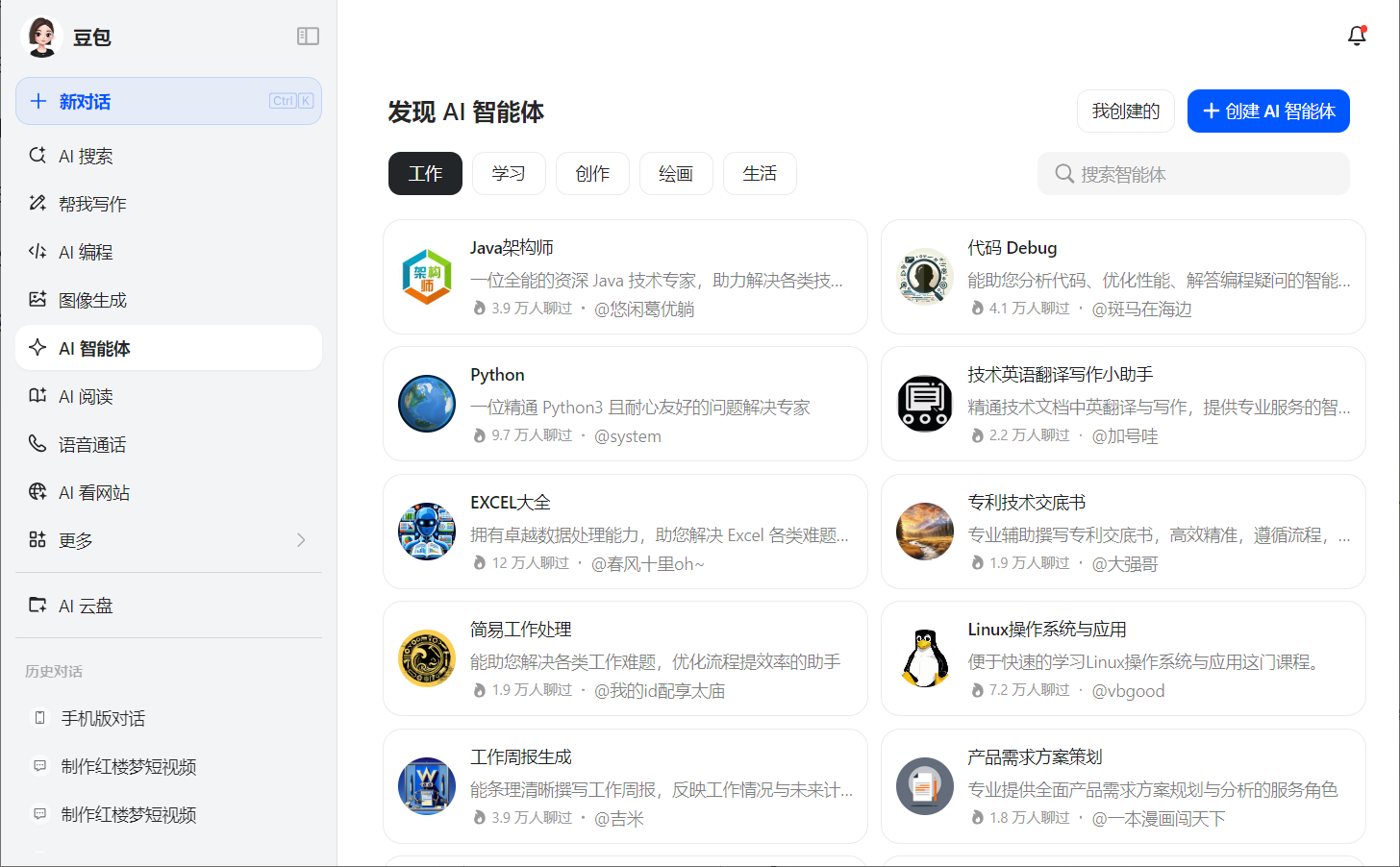
Task: Open AI 看网站 from sidebar
Action: (x=93, y=492)
